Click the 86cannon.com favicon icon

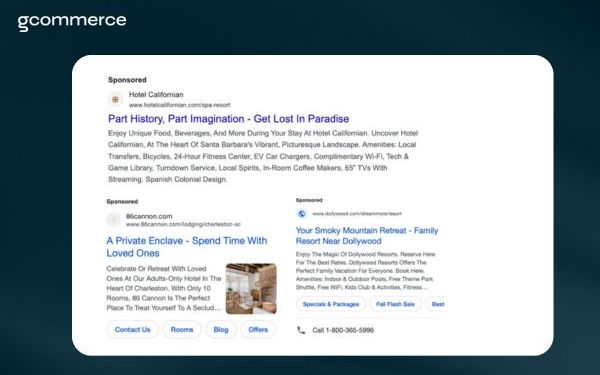113,220
